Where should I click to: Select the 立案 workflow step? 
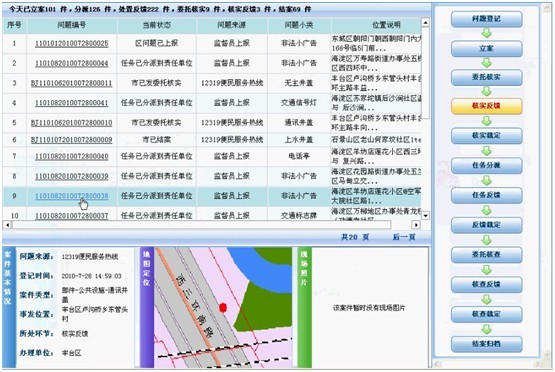tap(486, 48)
